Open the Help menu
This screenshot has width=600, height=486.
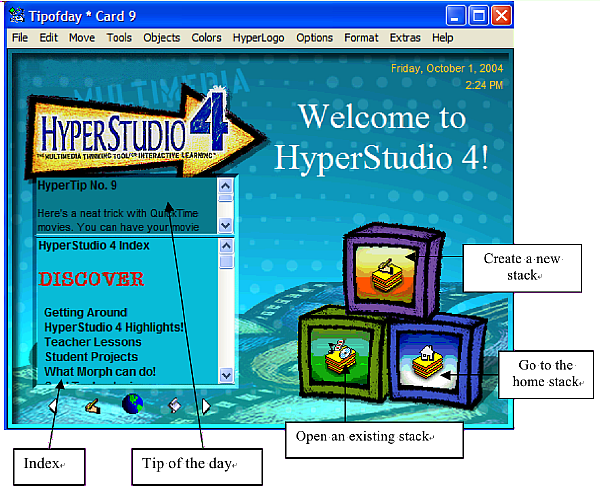point(442,38)
